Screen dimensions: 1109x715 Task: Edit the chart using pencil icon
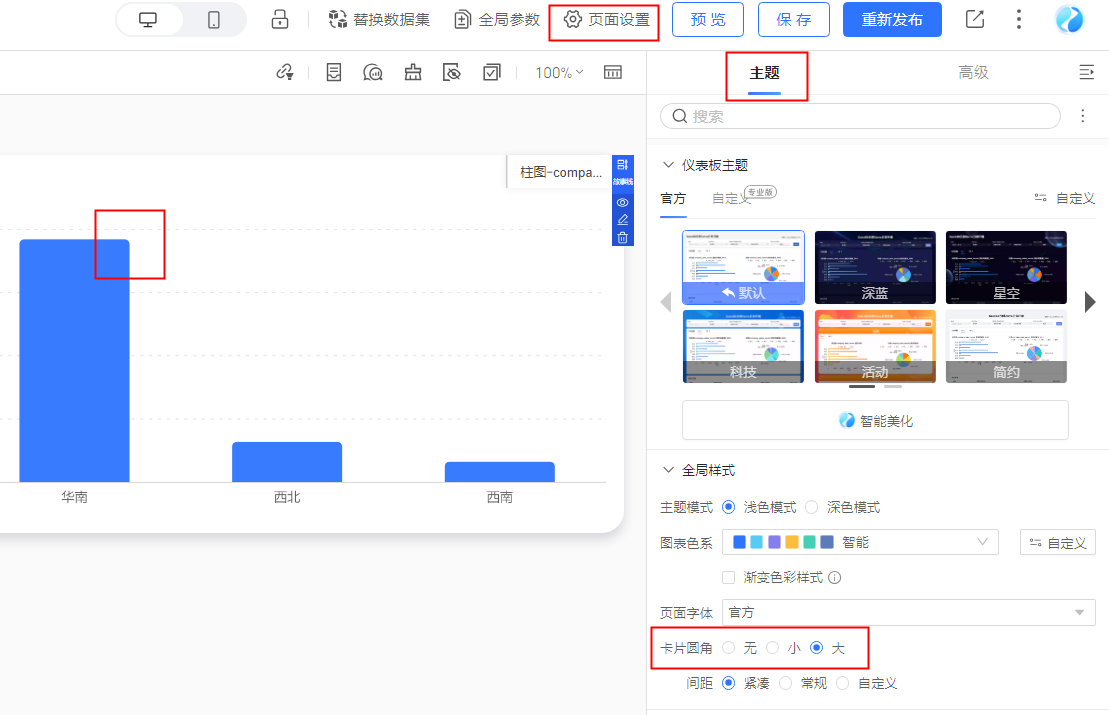(622, 219)
